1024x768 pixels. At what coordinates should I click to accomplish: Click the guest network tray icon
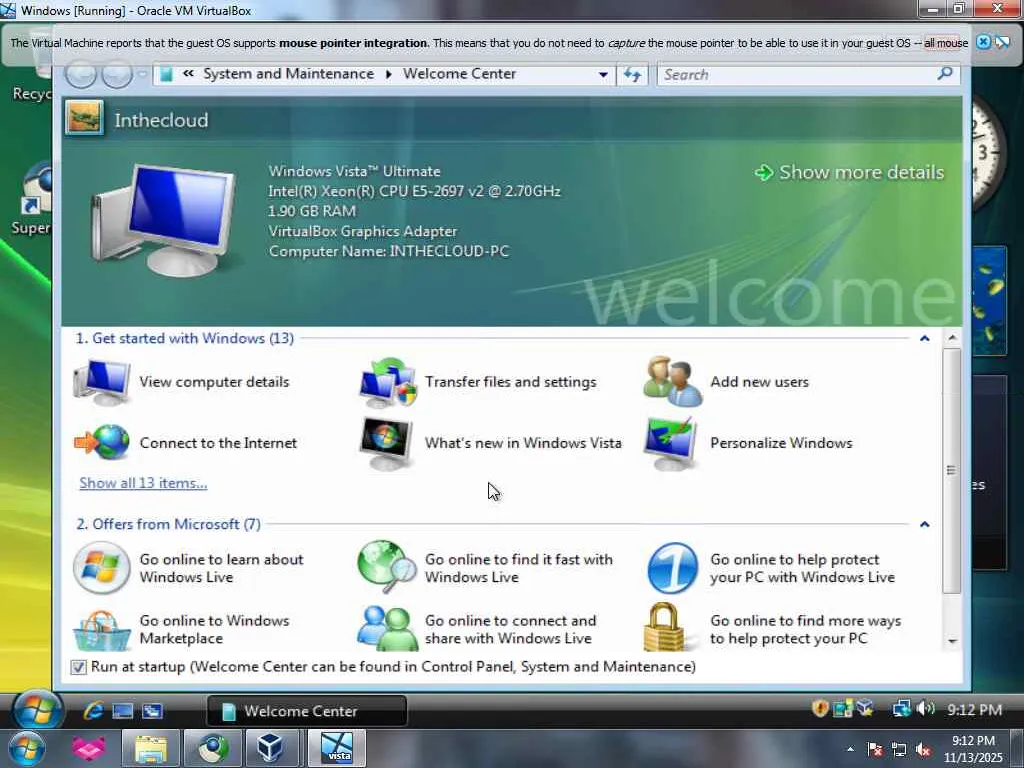pos(901,709)
